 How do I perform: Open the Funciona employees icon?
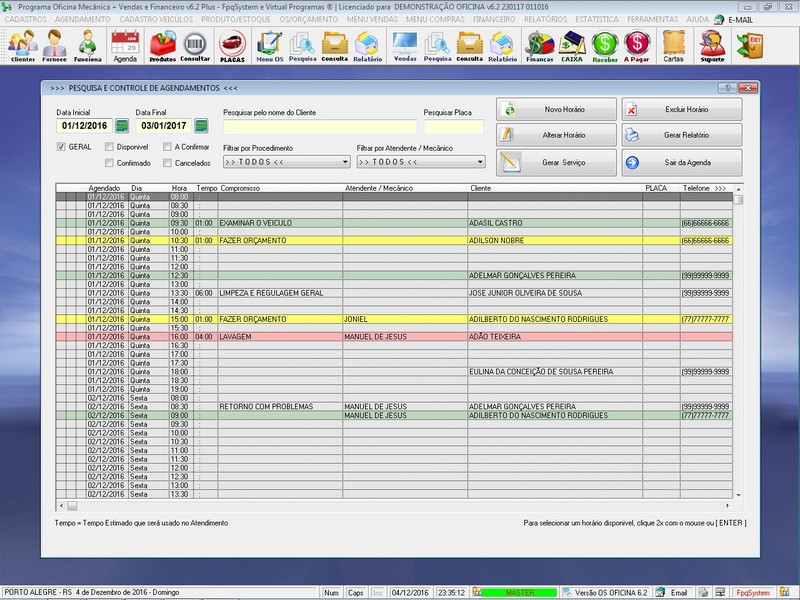(87, 46)
